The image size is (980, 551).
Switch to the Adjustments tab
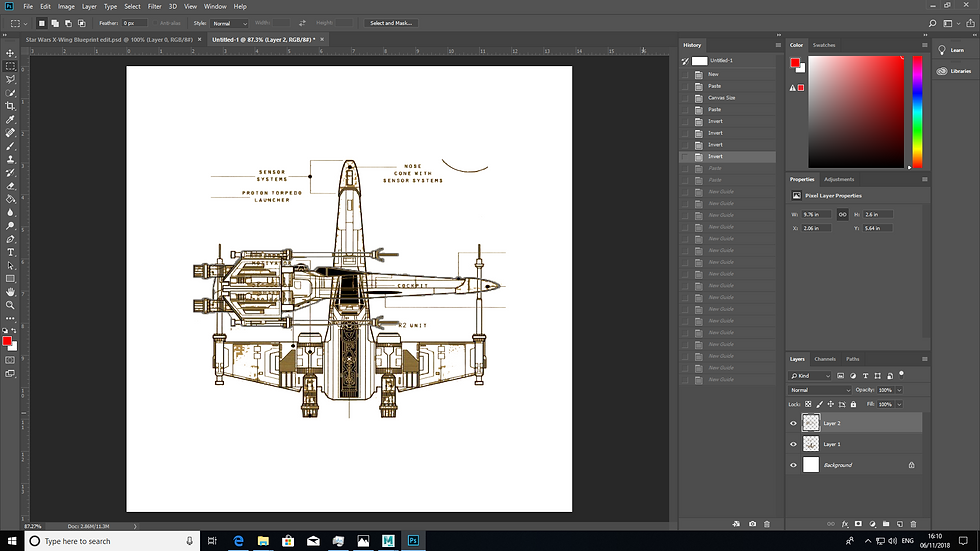(839, 179)
